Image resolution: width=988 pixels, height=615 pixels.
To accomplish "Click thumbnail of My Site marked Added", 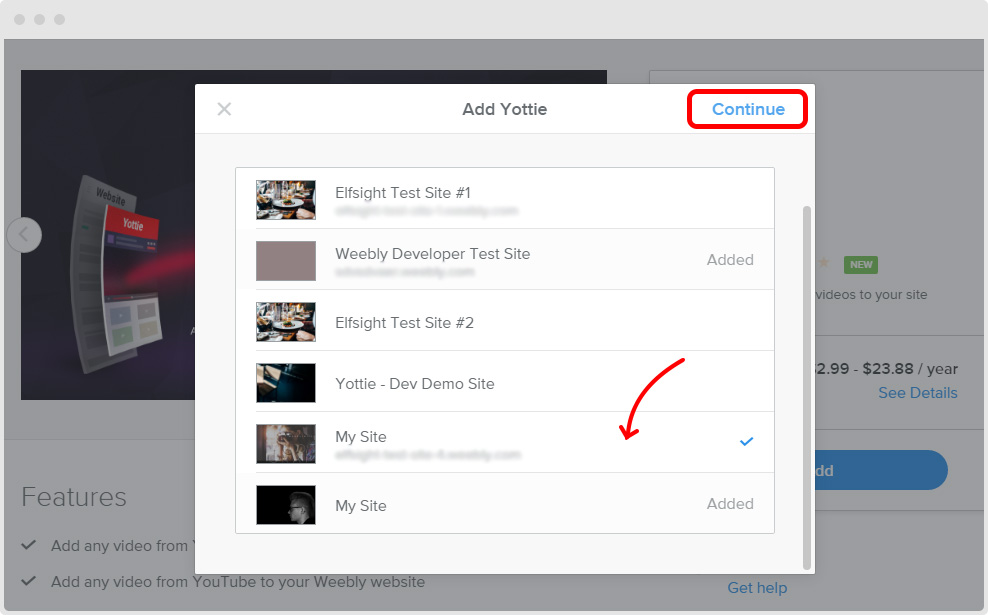I will [x=285, y=505].
